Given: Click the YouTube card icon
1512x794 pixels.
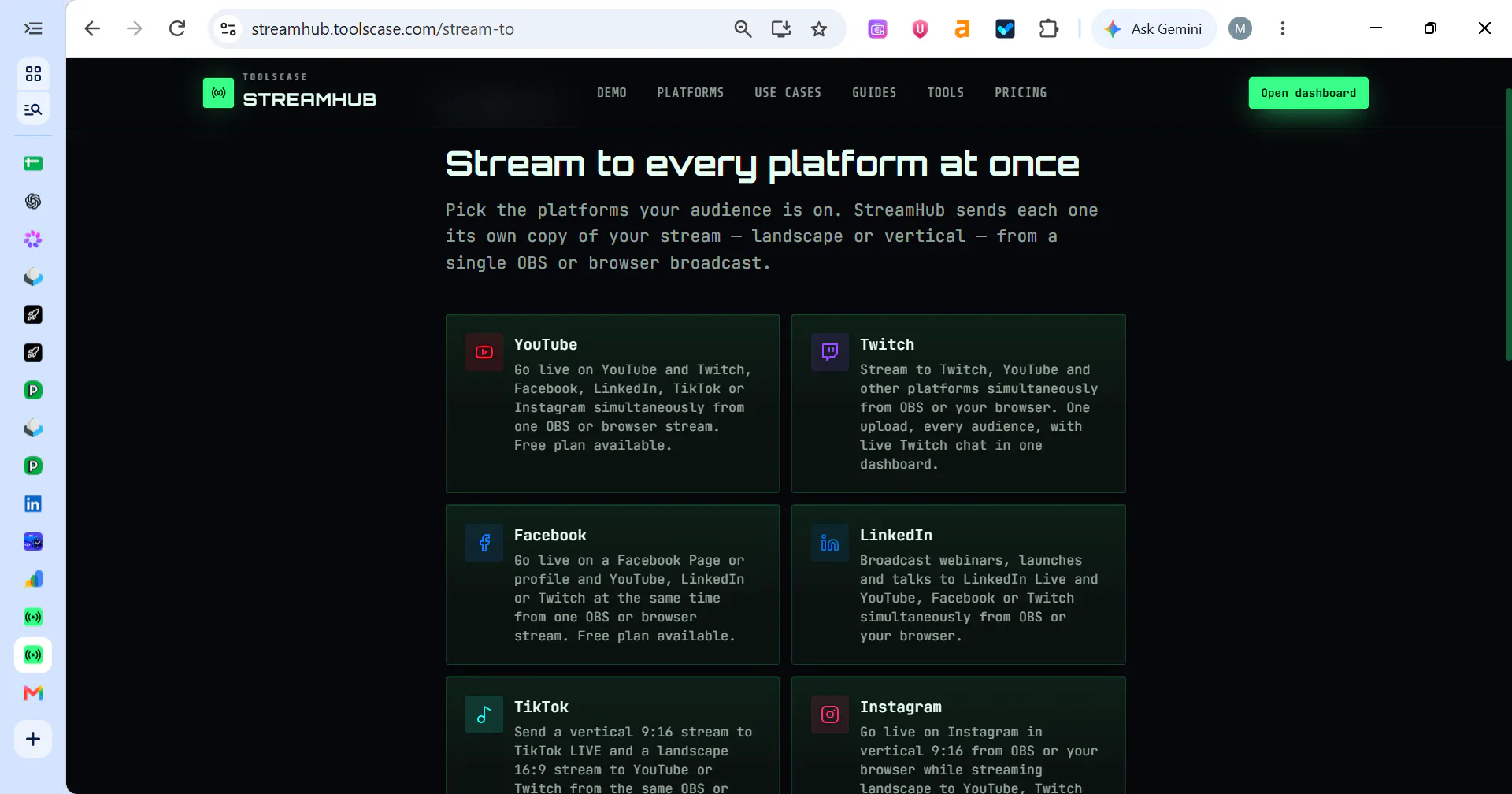Looking at the screenshot, I should click(484, 352).
